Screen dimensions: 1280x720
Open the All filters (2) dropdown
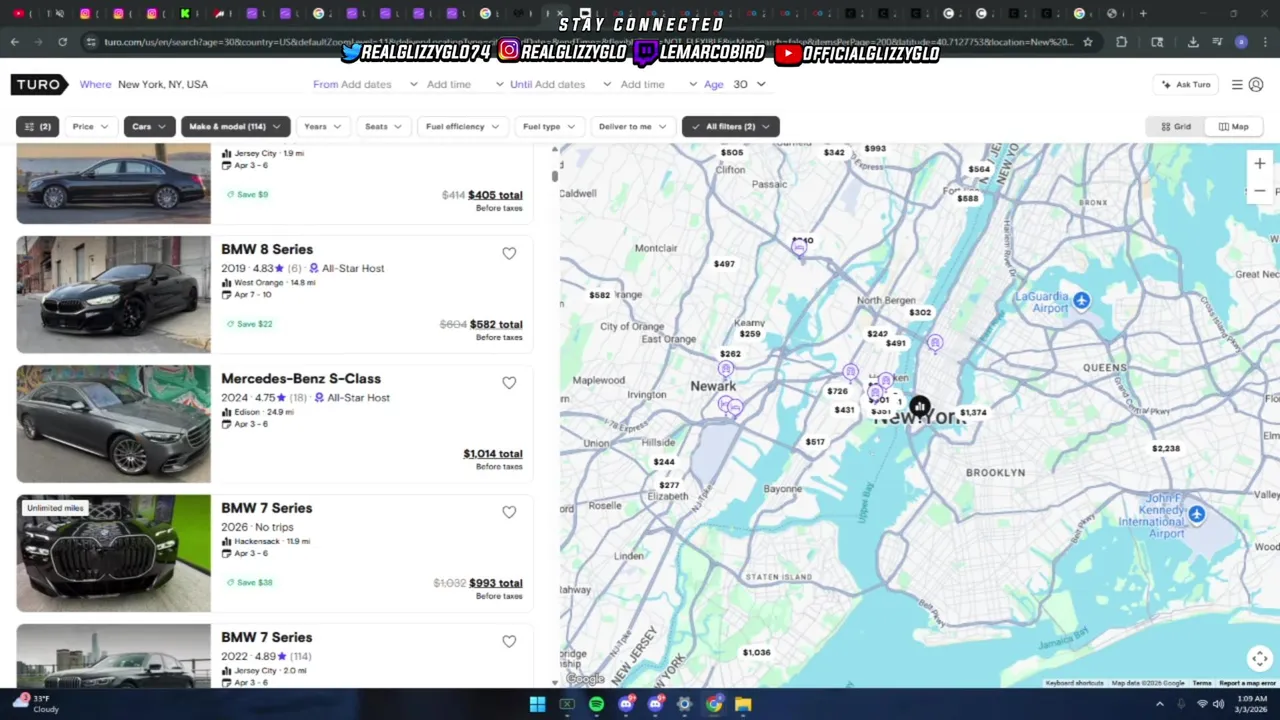click(x=731, y=126)
